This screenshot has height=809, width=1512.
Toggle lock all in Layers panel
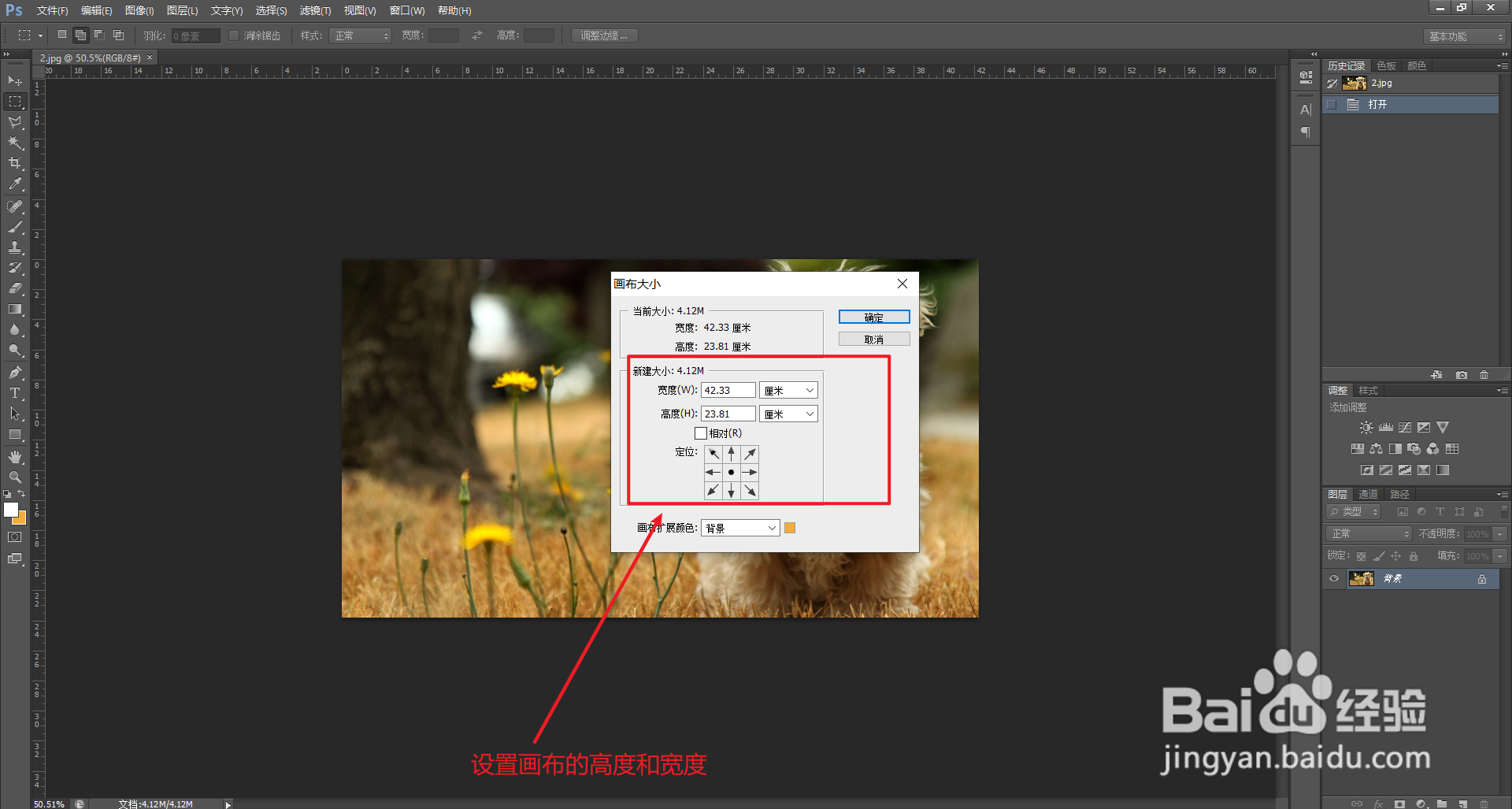(x=1414, y=556)
